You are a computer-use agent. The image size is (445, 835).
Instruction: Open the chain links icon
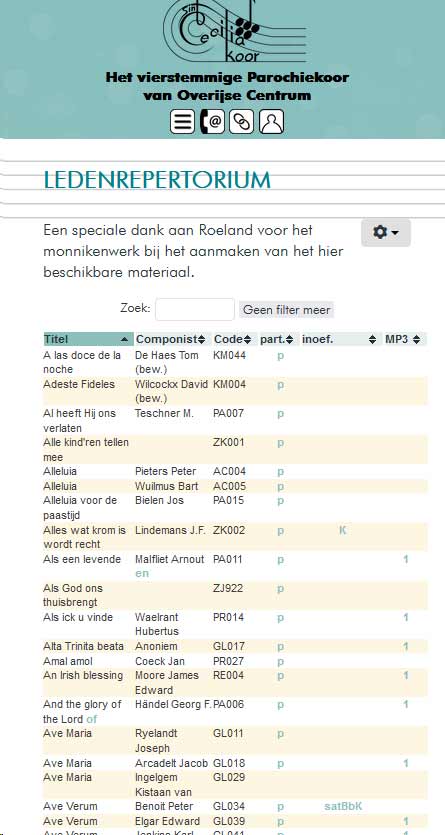242,122
